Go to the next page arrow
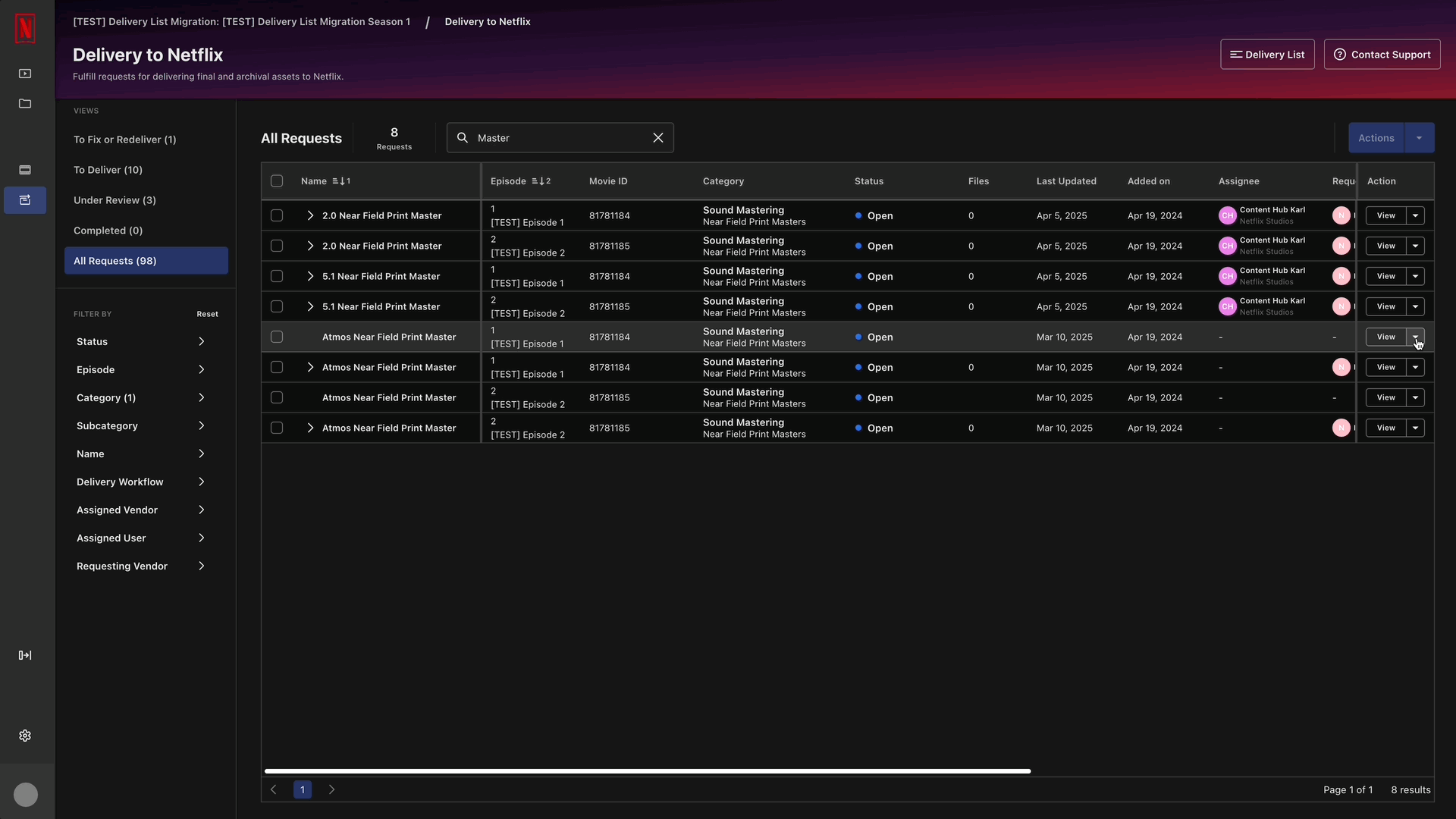Image resolution: width=1456 pixels, height=819 pixels. pos(331,789)
